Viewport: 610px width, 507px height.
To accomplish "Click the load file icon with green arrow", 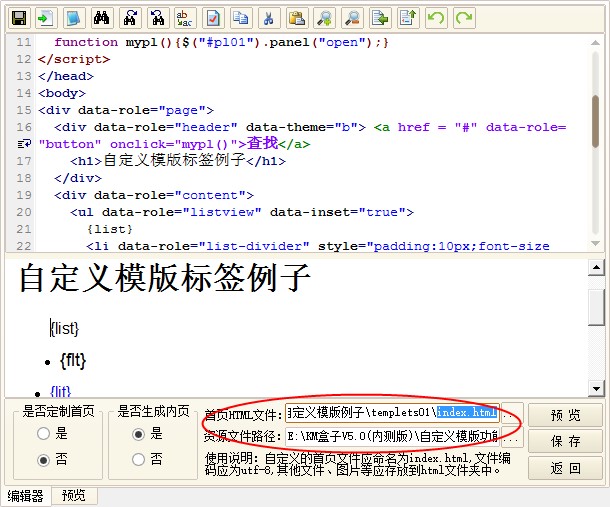I will click(46, 18).
